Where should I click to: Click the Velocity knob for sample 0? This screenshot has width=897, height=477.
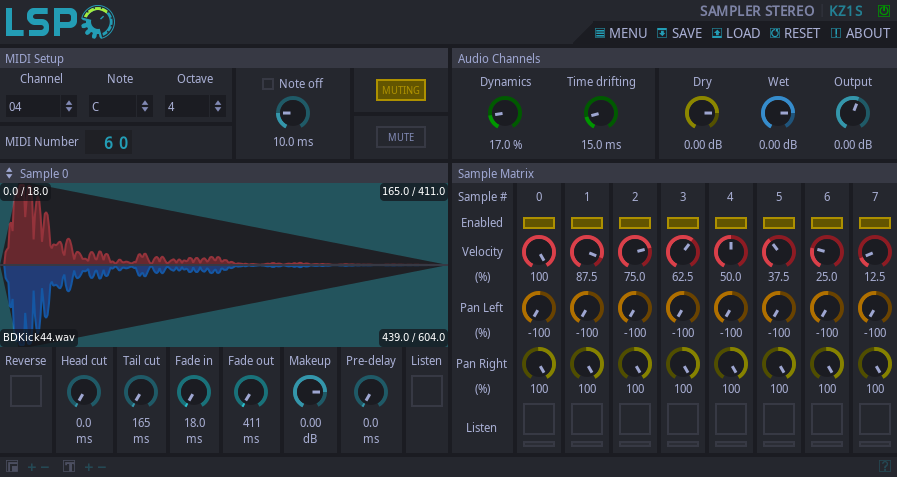click(x=539, y=252)
